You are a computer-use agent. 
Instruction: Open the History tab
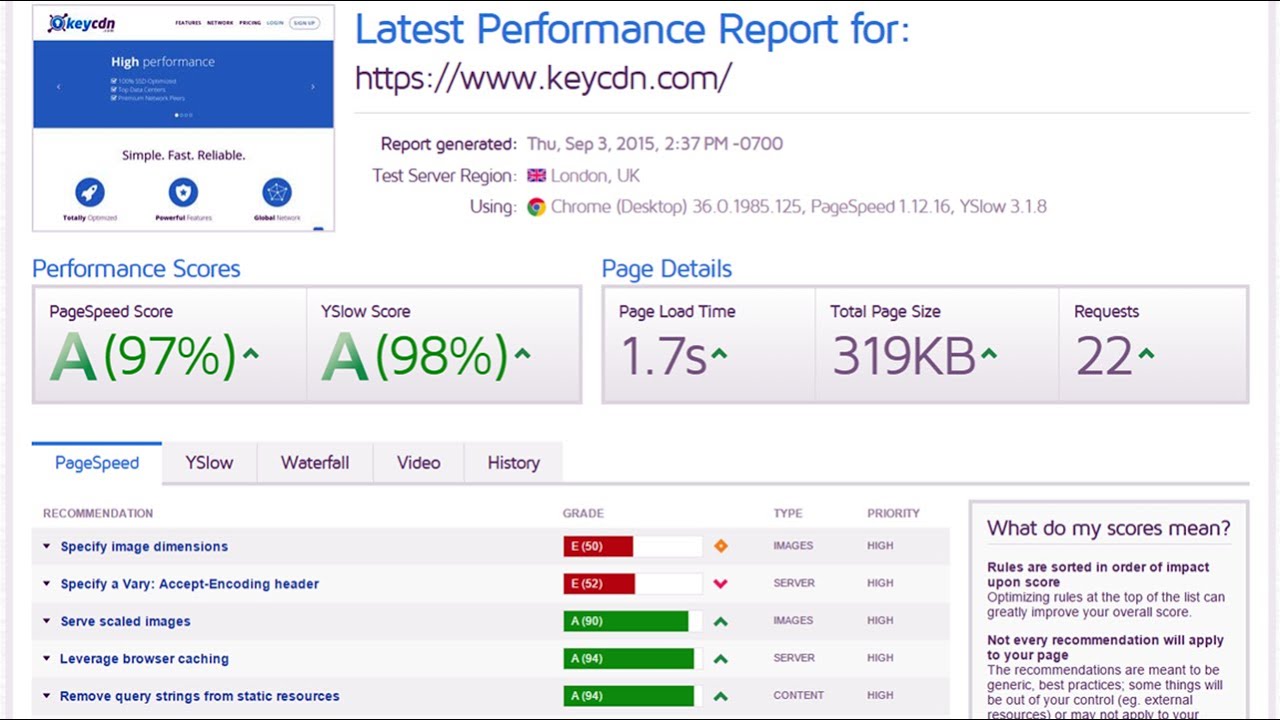(513, 463)
